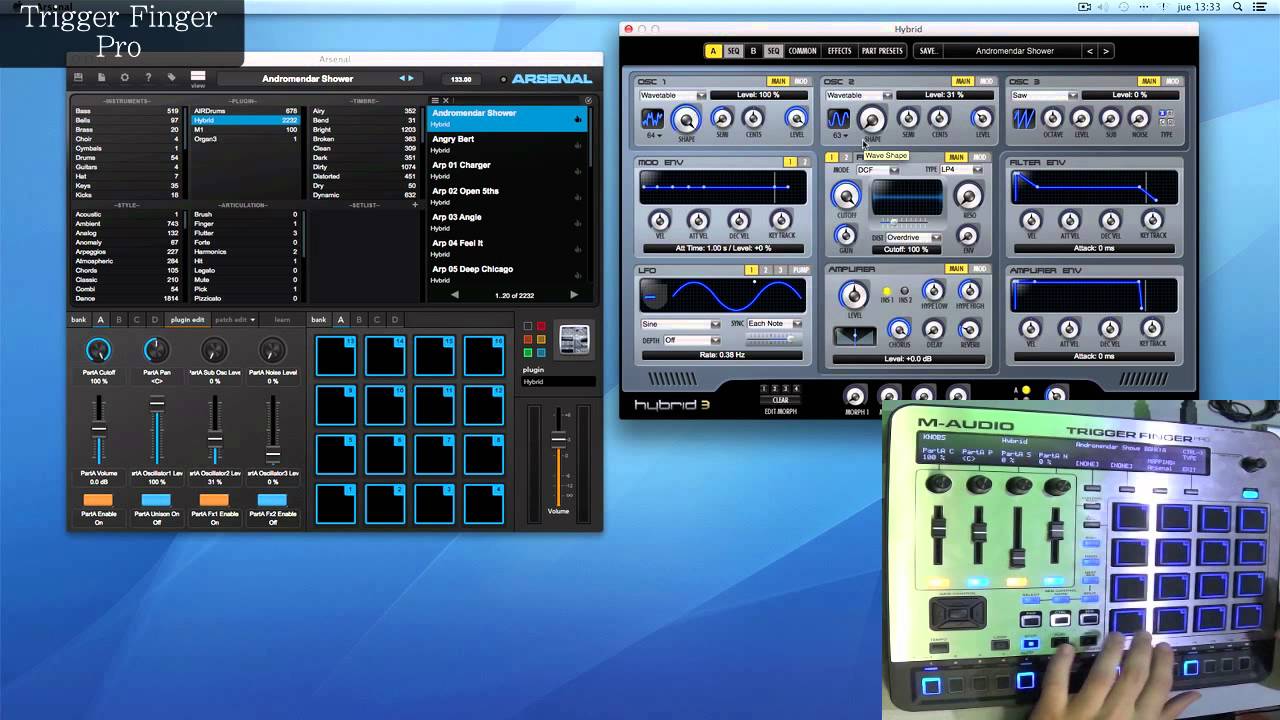
Task: Open LFO SYNC Each Note dropdown
Action: pos(775,324)
